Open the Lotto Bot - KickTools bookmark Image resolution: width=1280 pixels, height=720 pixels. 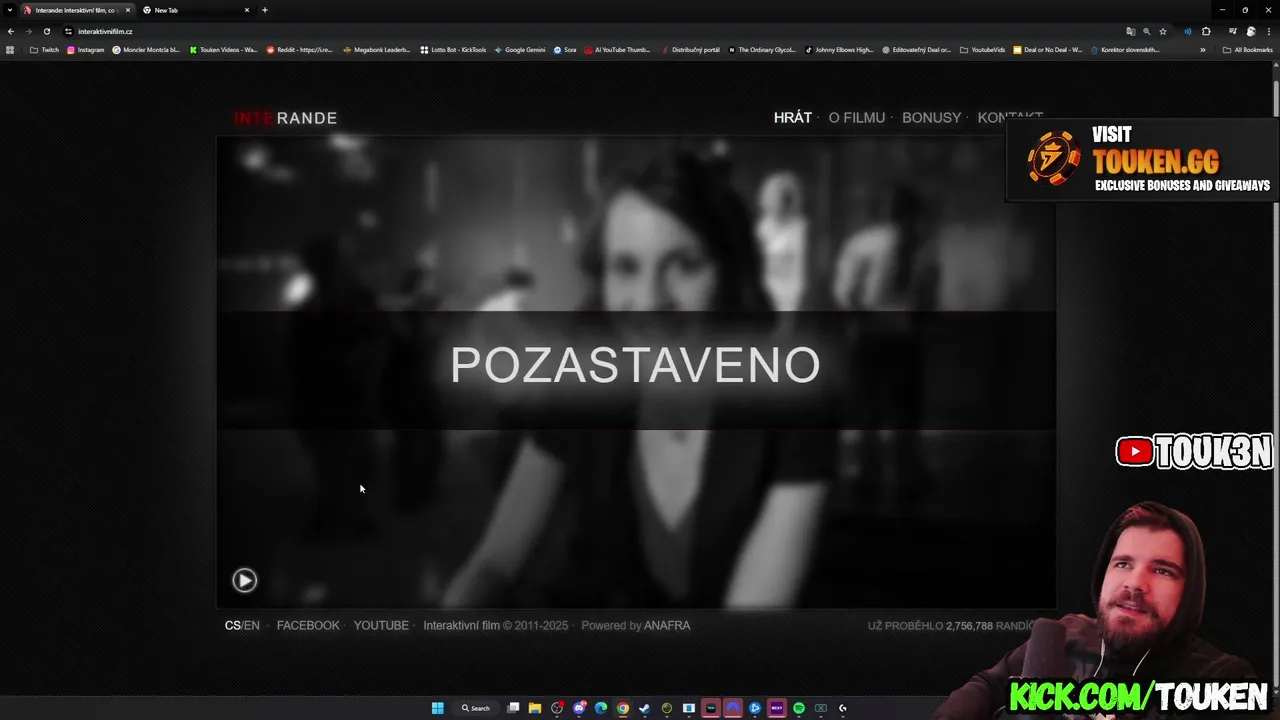pyautogui.click(x=453, y=50)
